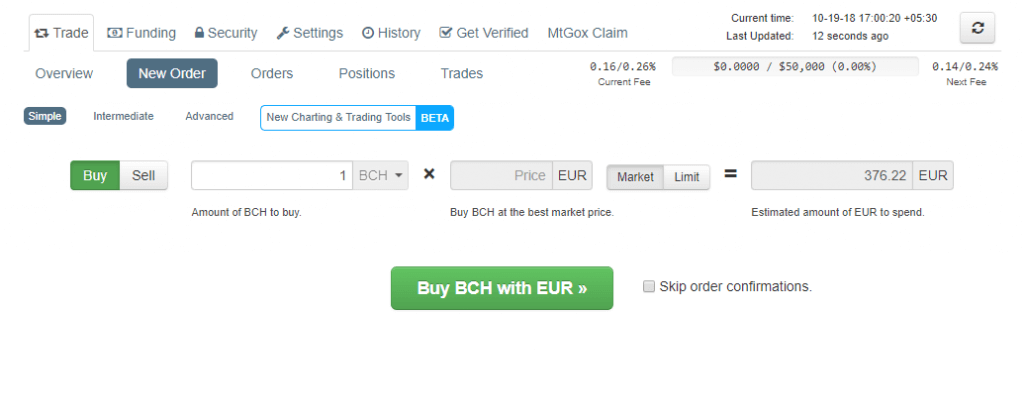Click the fee volume progress bar
Image resolution: width=1024 pixels, height=416 pixels.
pos(795,67)
